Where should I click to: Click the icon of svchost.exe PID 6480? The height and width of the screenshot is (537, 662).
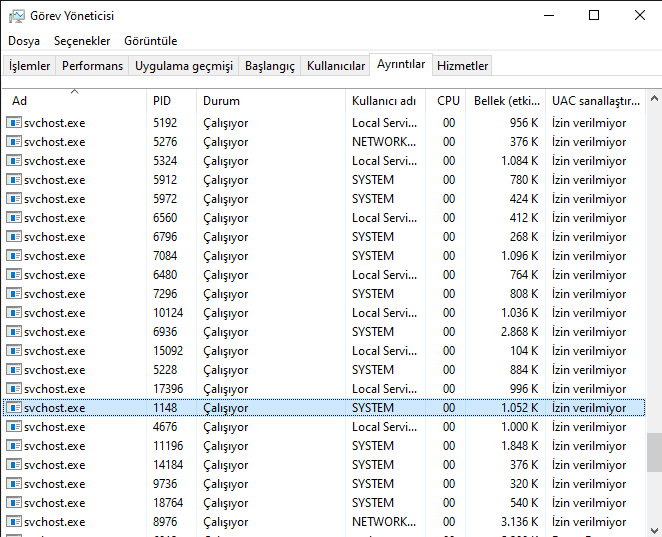(x=14, y=274)
